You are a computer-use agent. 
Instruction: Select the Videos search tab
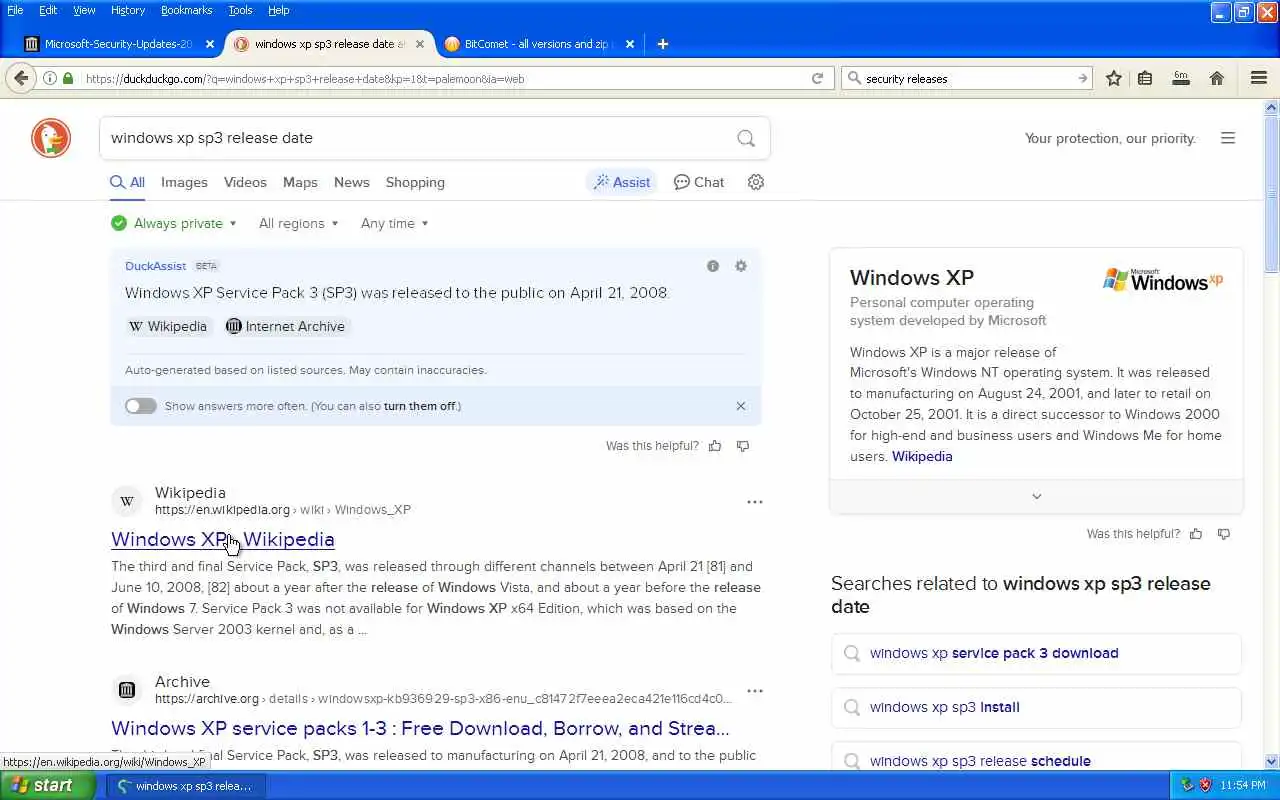pos(245,182)
